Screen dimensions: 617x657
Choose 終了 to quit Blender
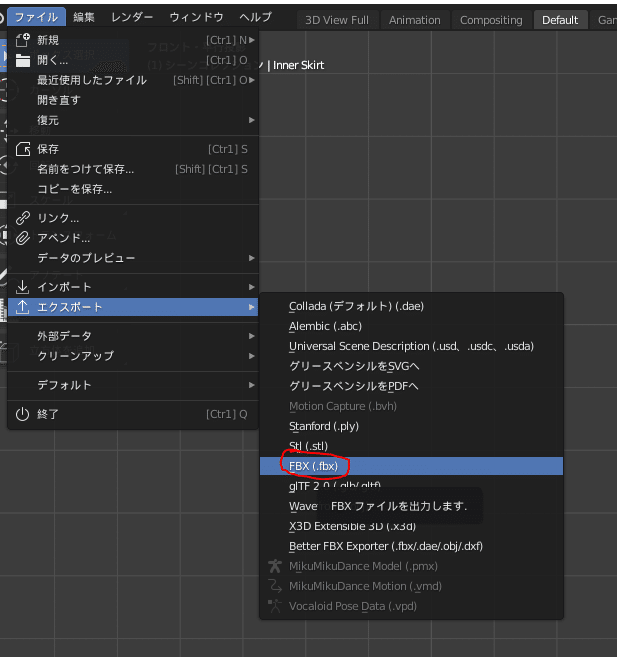pyautogui.click(x=133, y=414)
